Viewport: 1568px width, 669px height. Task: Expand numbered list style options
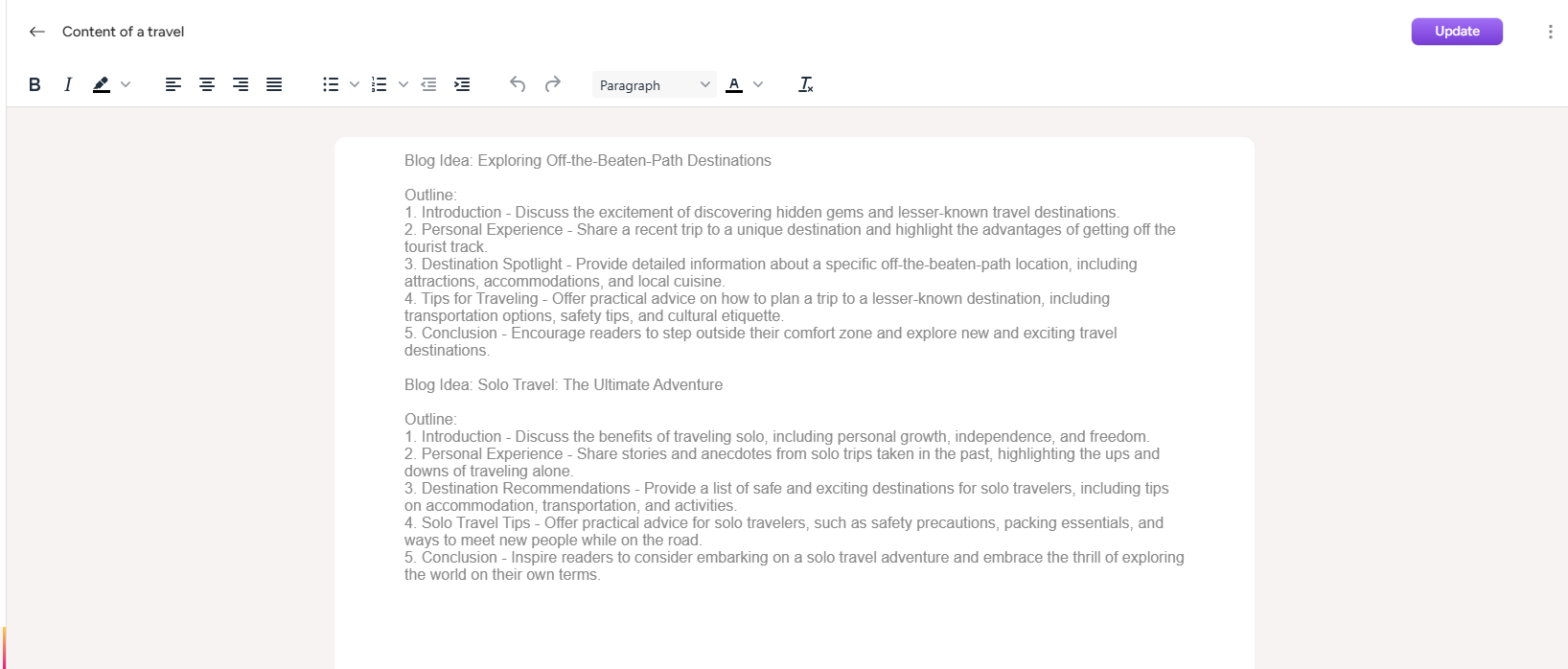pos(404,84)
